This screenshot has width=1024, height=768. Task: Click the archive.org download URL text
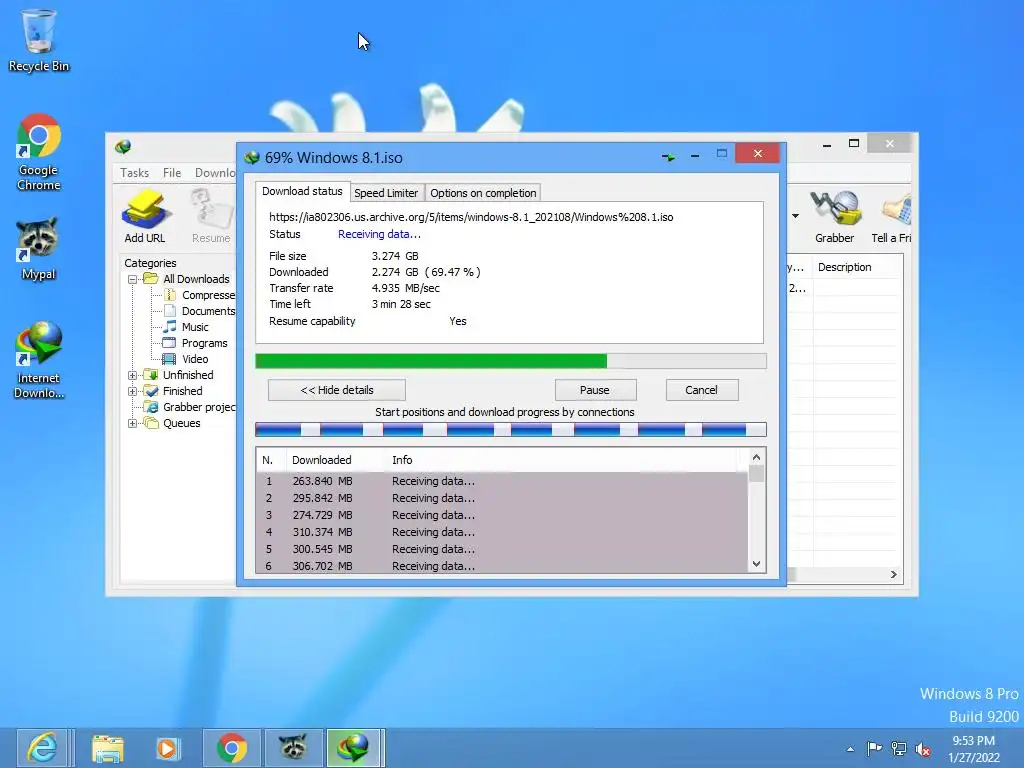[x=471, y=217]
